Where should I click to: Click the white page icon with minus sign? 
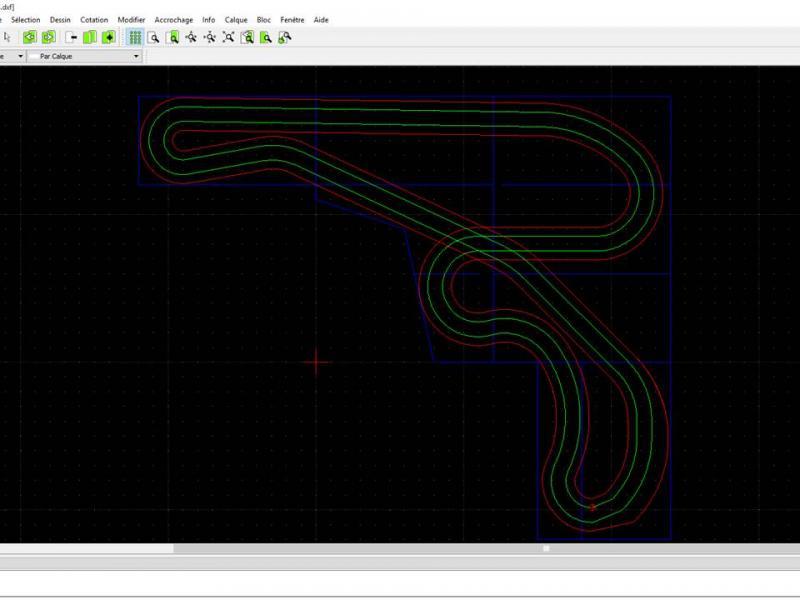(71, 37)
